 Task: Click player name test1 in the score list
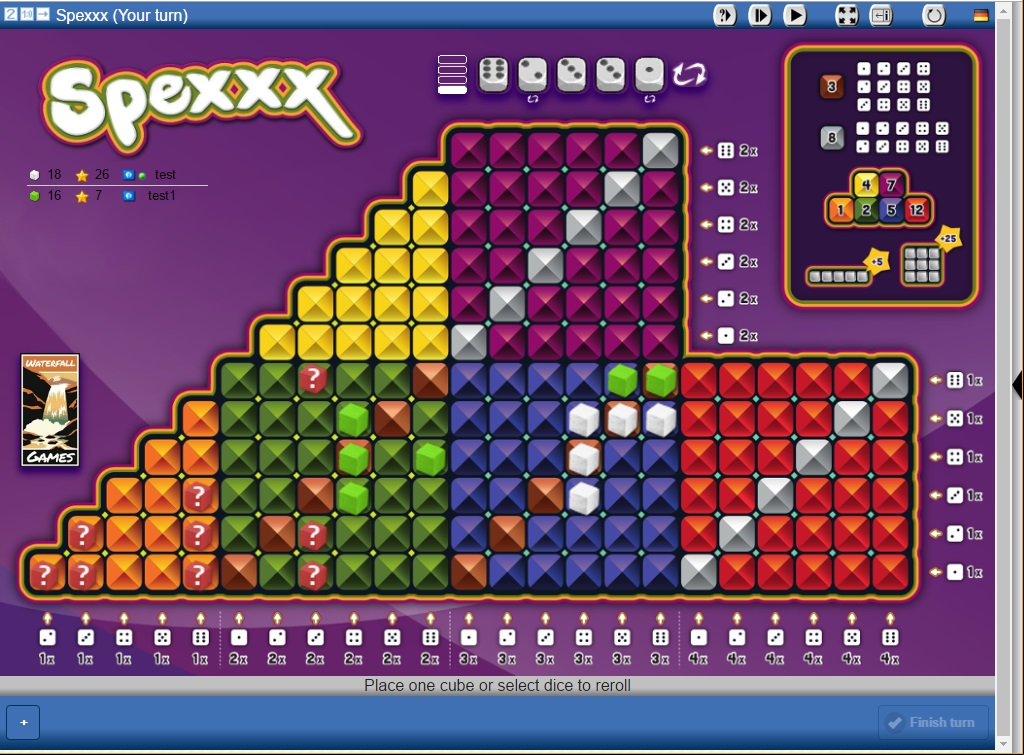coord(161,195)
